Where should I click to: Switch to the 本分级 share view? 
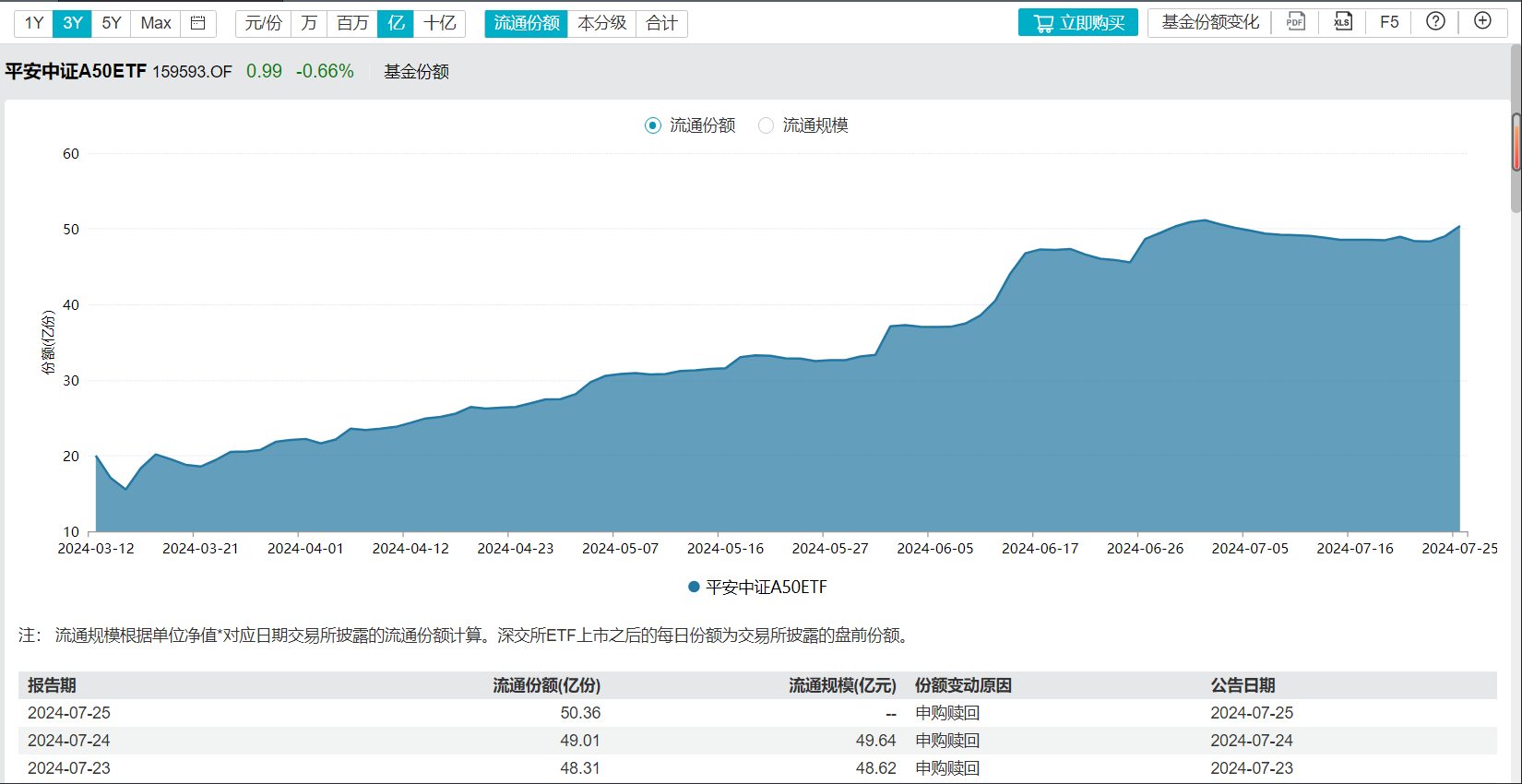tap(601, 23)
